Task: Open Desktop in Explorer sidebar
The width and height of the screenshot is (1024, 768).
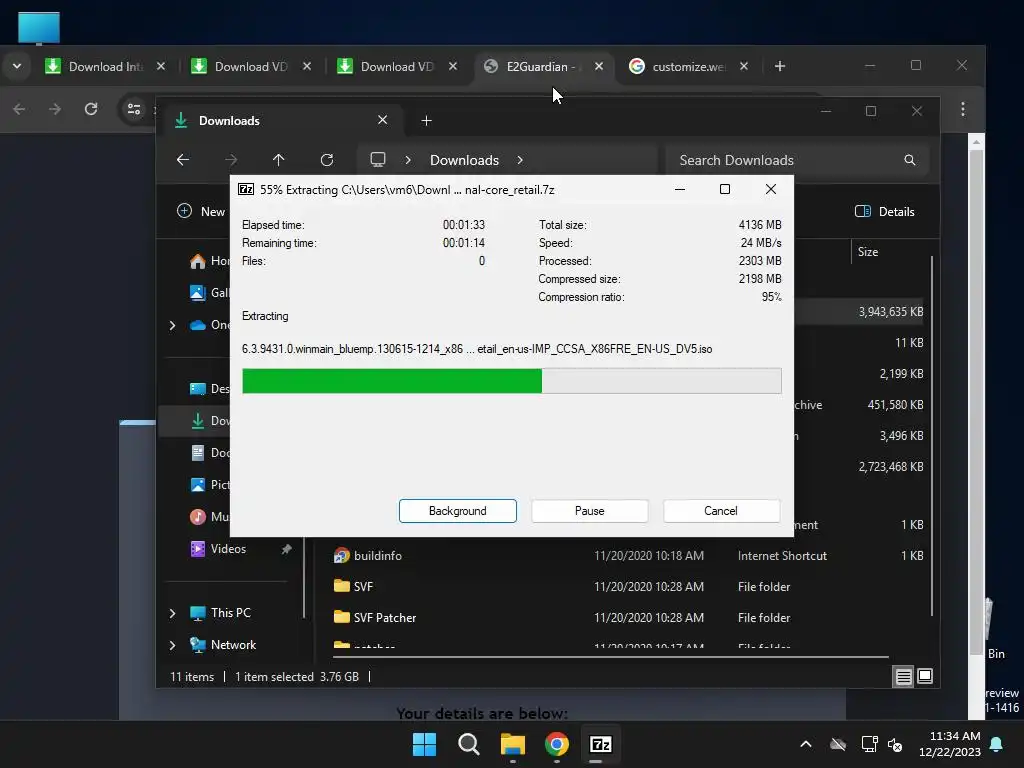Action: click(x=208, y=389)
